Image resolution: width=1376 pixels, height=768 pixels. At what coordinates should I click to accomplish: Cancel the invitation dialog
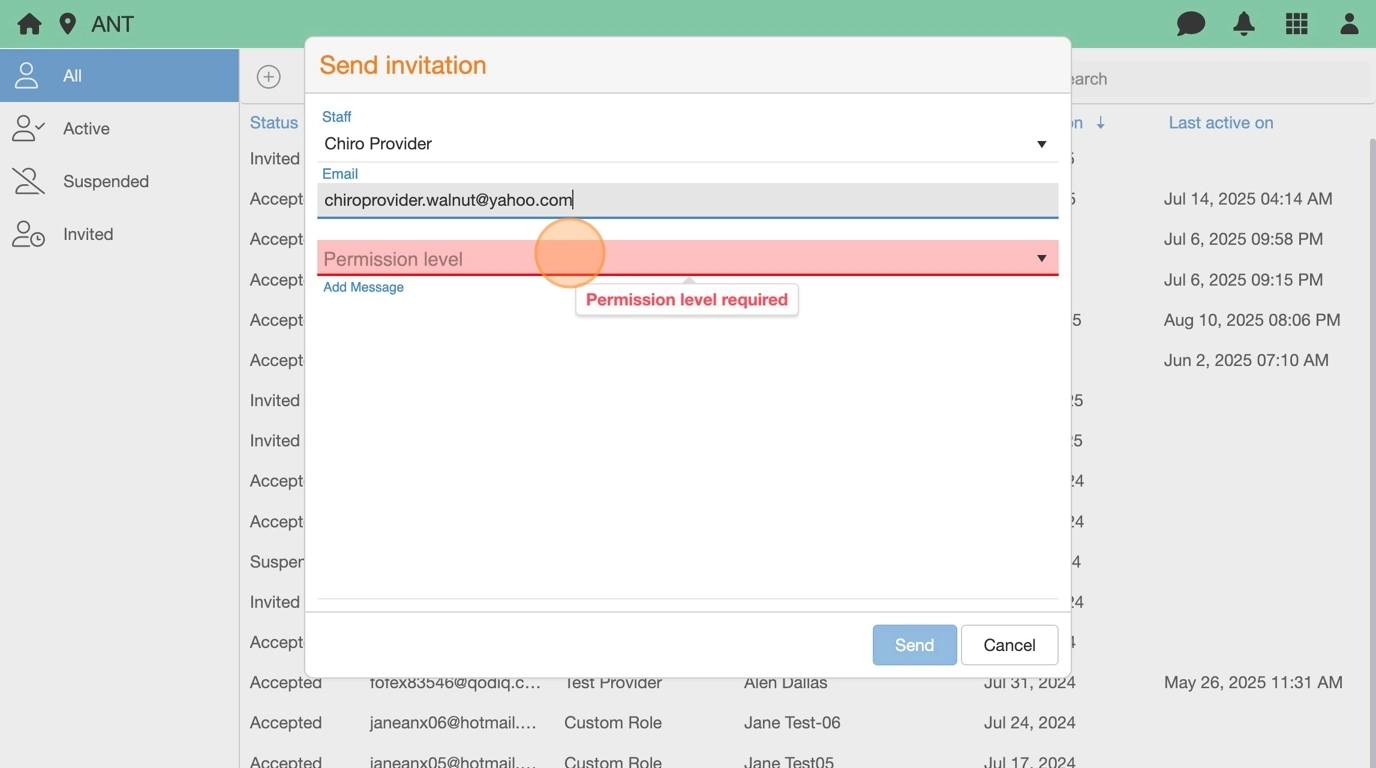(x=1009, y=645)
